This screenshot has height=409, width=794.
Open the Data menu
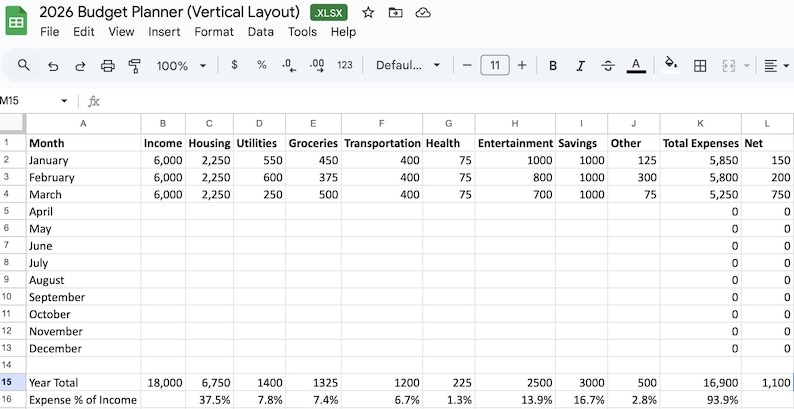[261, 32]
